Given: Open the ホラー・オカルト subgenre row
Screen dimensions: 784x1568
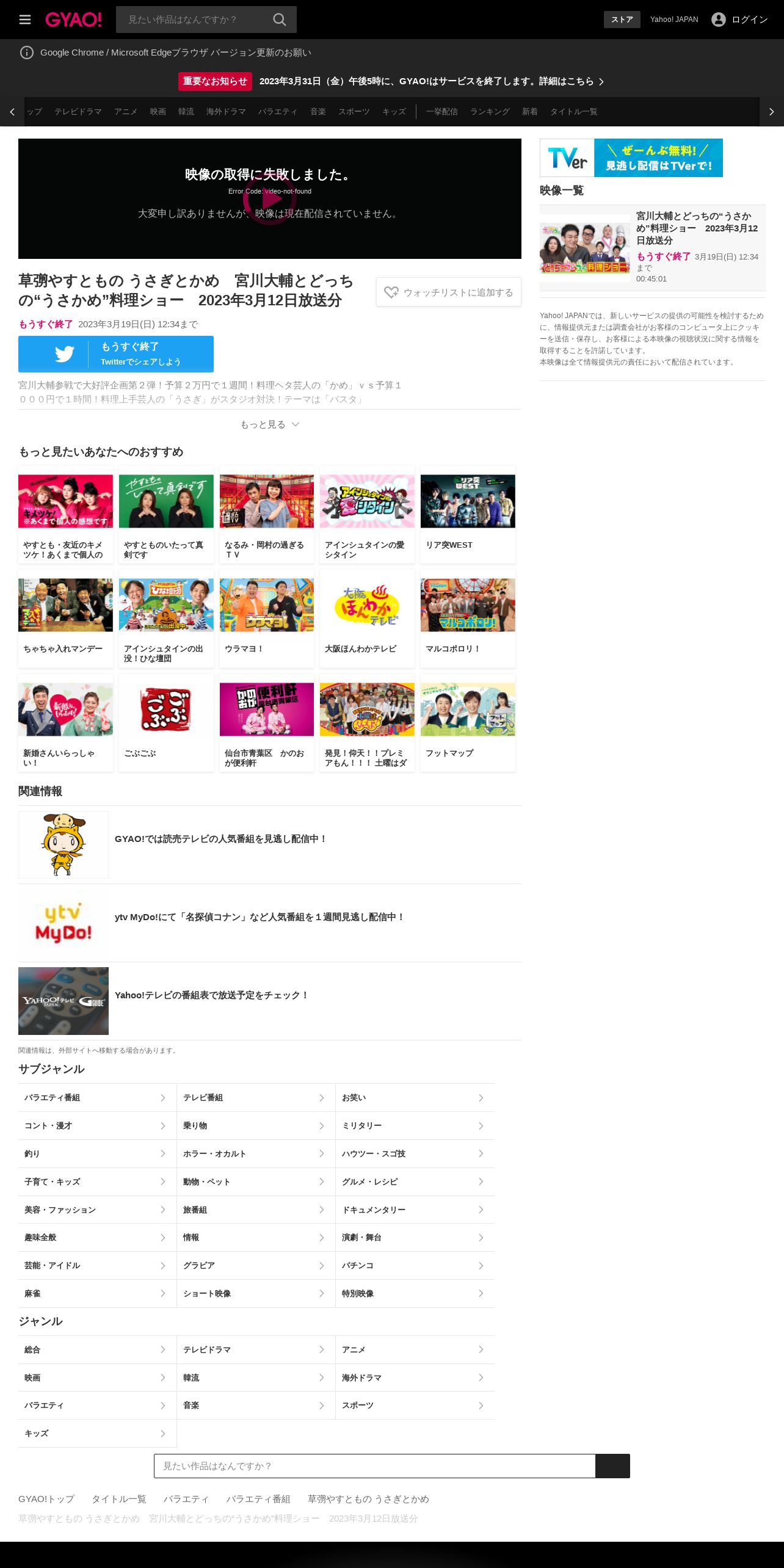Looking at the screenshot, I should pyautogui.click(x=256, y=1153).
